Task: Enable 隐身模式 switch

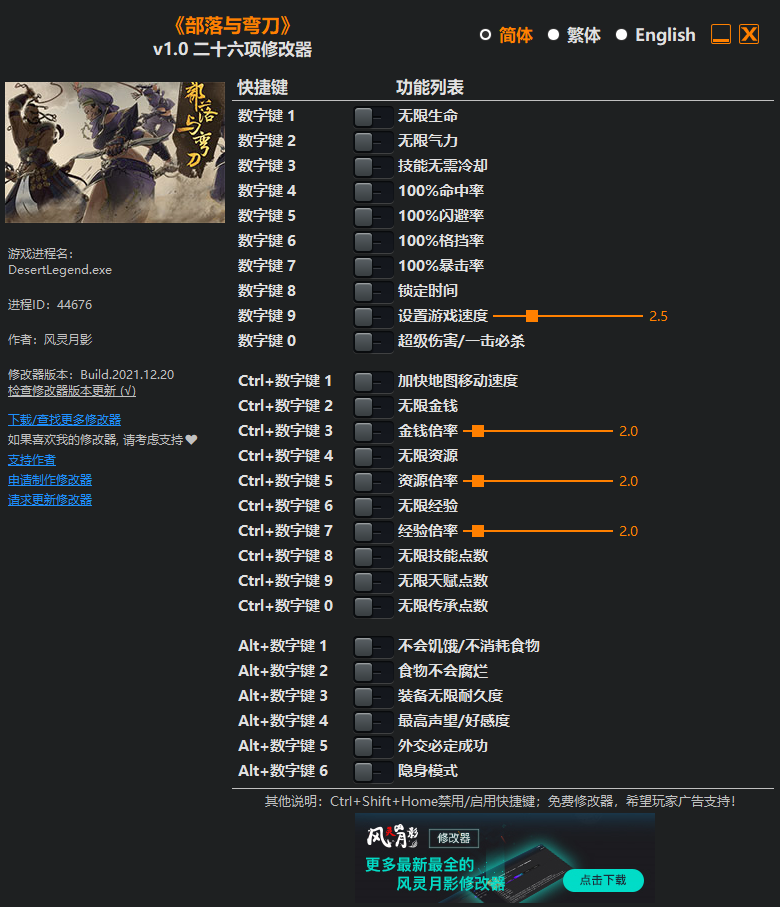Action: 373,772
